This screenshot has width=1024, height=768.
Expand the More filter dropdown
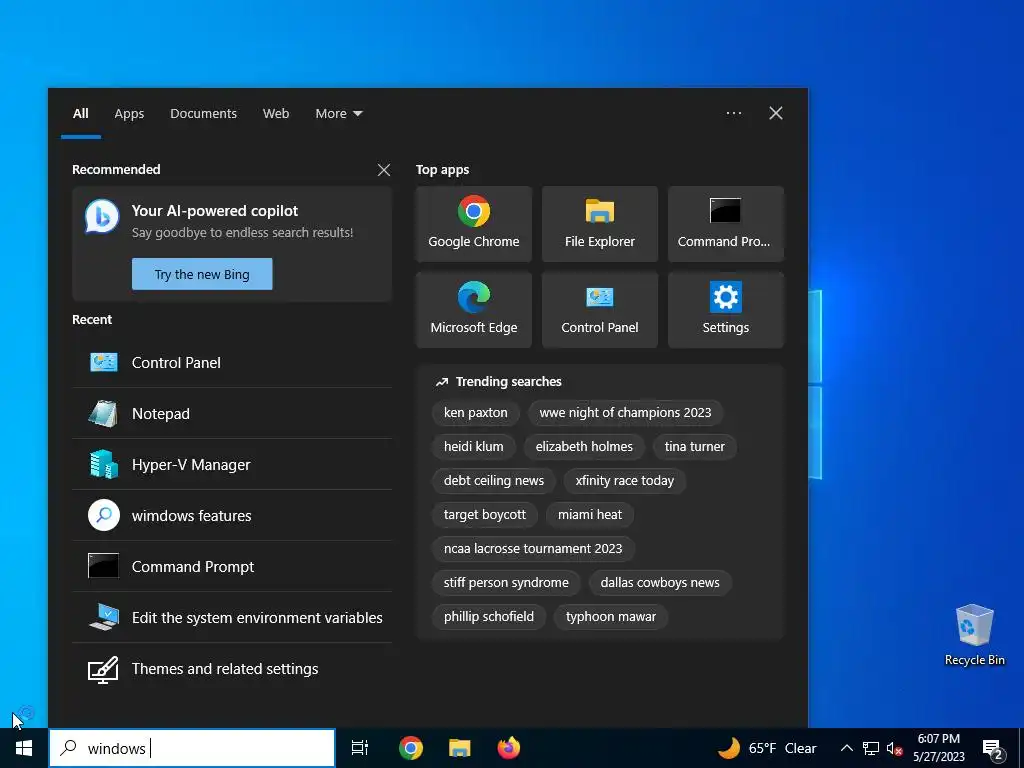338,114
